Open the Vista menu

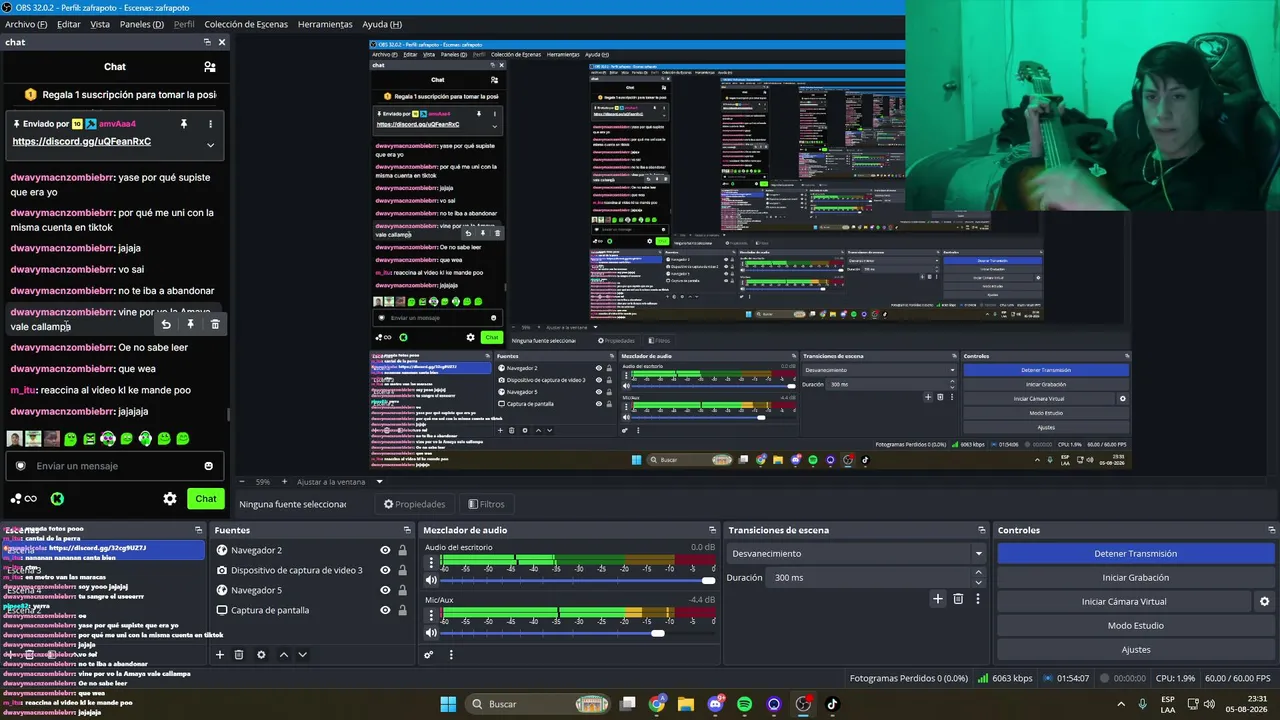click(100, 24)
